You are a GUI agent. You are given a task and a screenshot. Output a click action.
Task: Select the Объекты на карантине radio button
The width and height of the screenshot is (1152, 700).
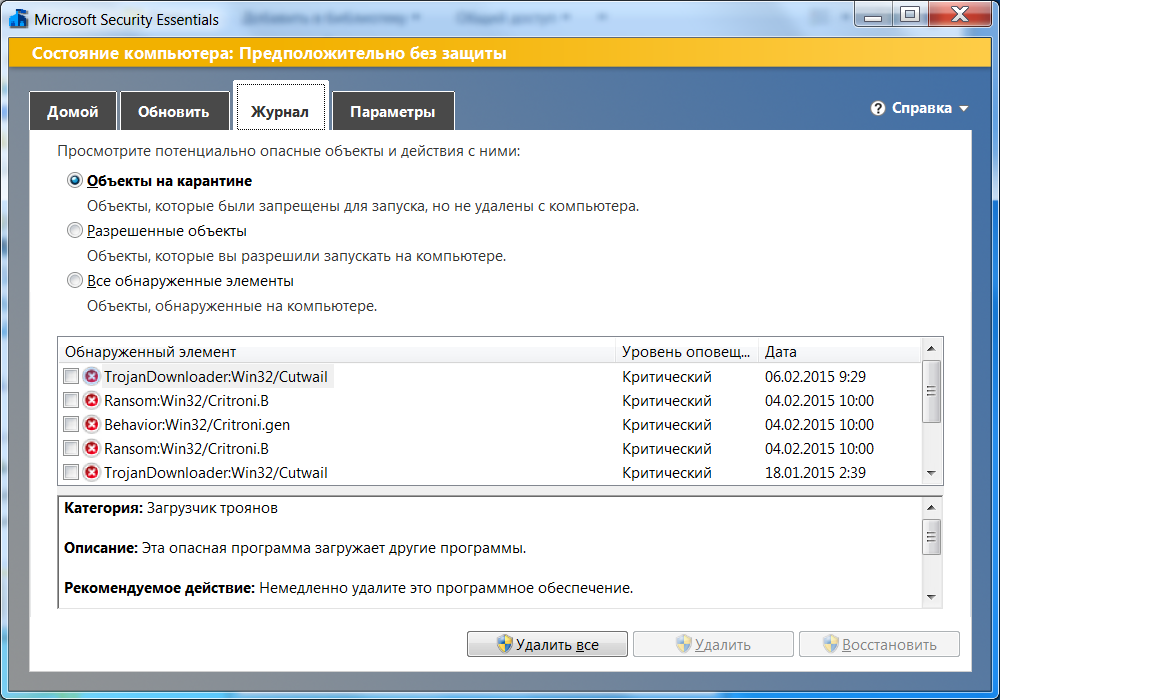tap(74, 180)
